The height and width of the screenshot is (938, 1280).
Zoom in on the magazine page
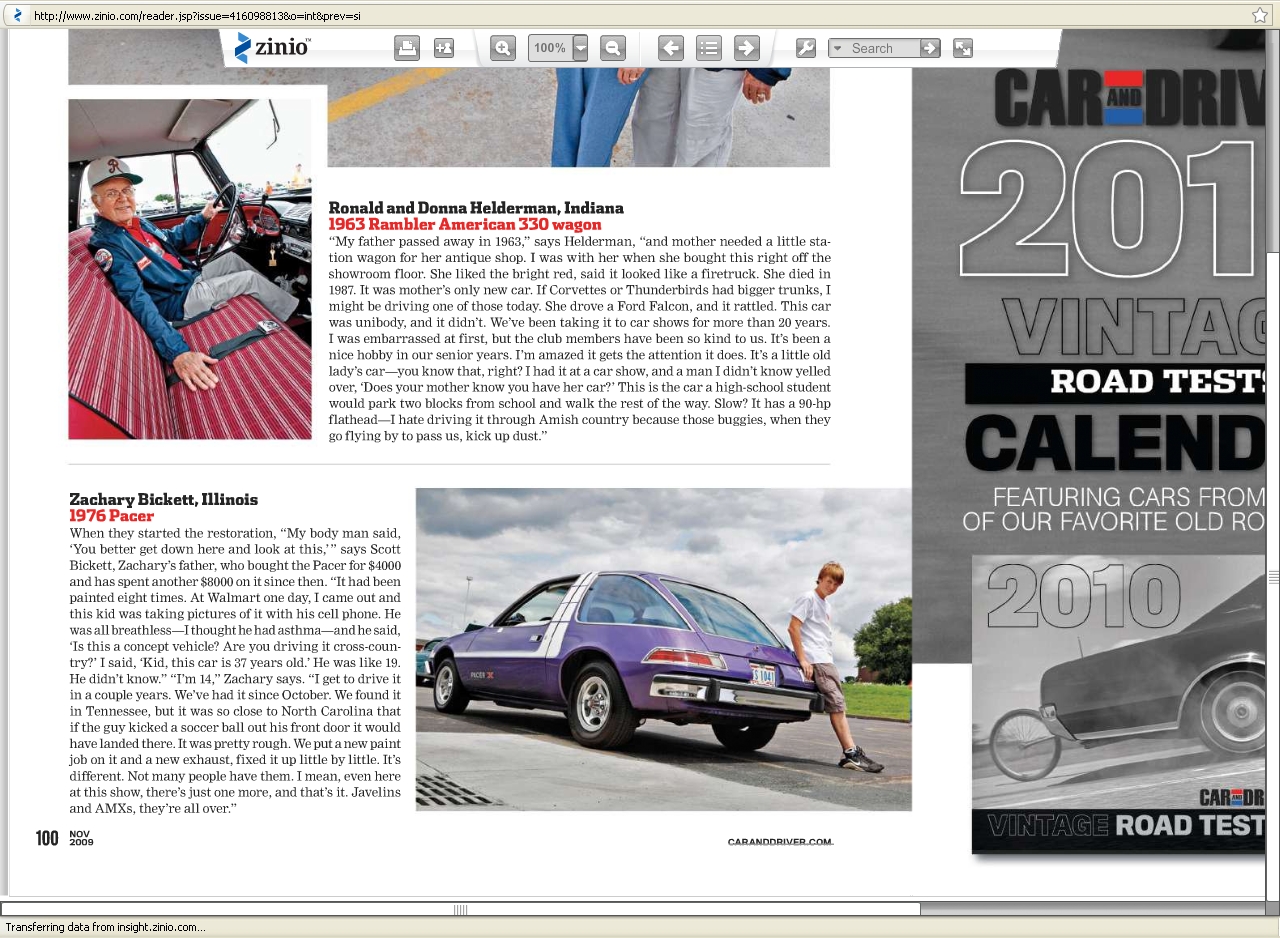click(x=503, y=48)
